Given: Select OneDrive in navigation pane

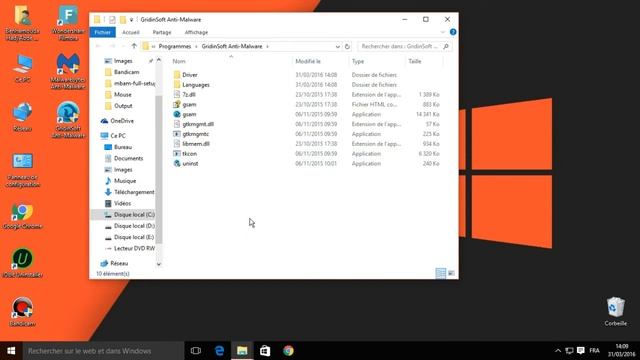Looking at the screenshot, I should (x=118, y=121).
